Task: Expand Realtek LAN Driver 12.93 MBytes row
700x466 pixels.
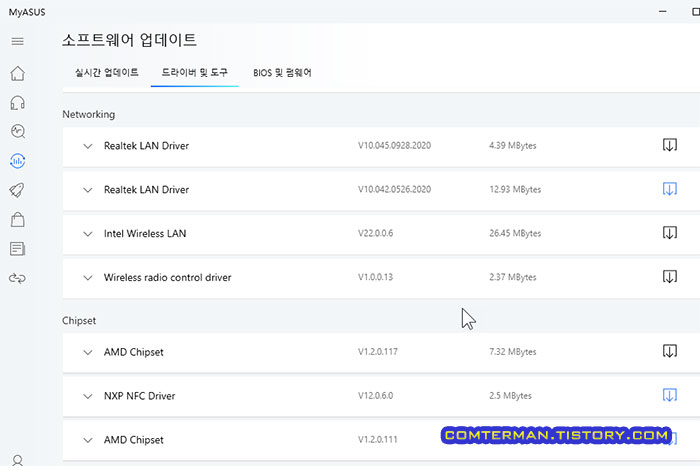Action: coord(88,190)
